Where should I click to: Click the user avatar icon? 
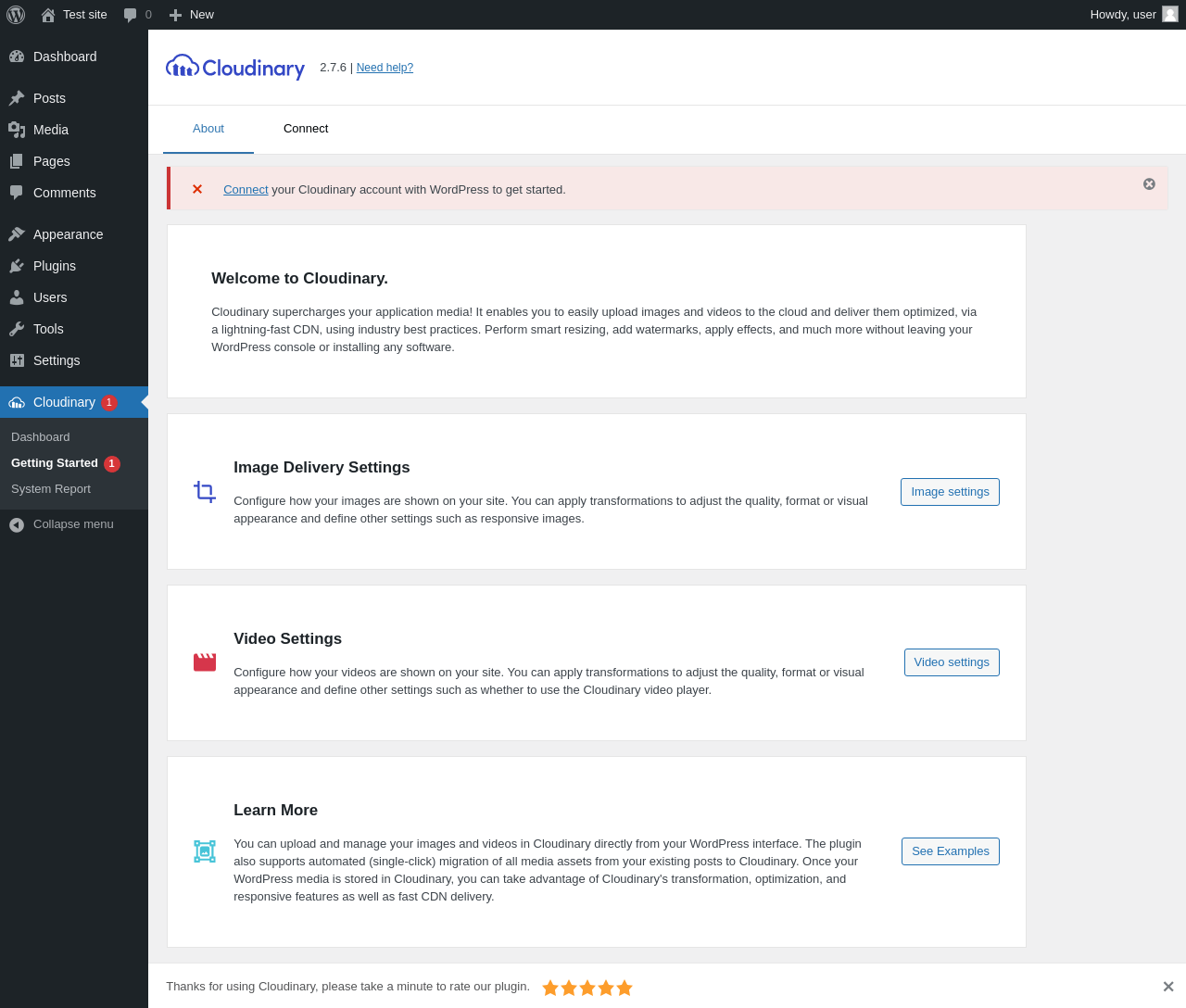coord(1170,15)
